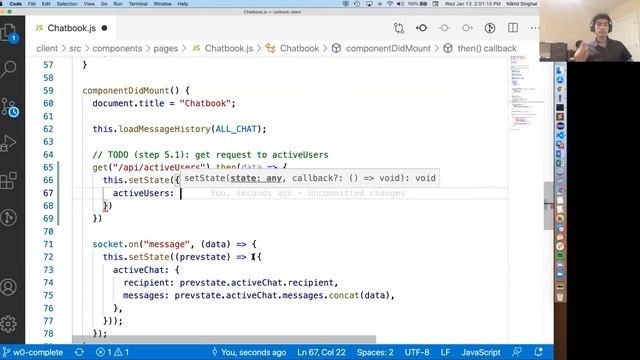
Task: Open the Search view in activity bar
Action: click(9, 69)
